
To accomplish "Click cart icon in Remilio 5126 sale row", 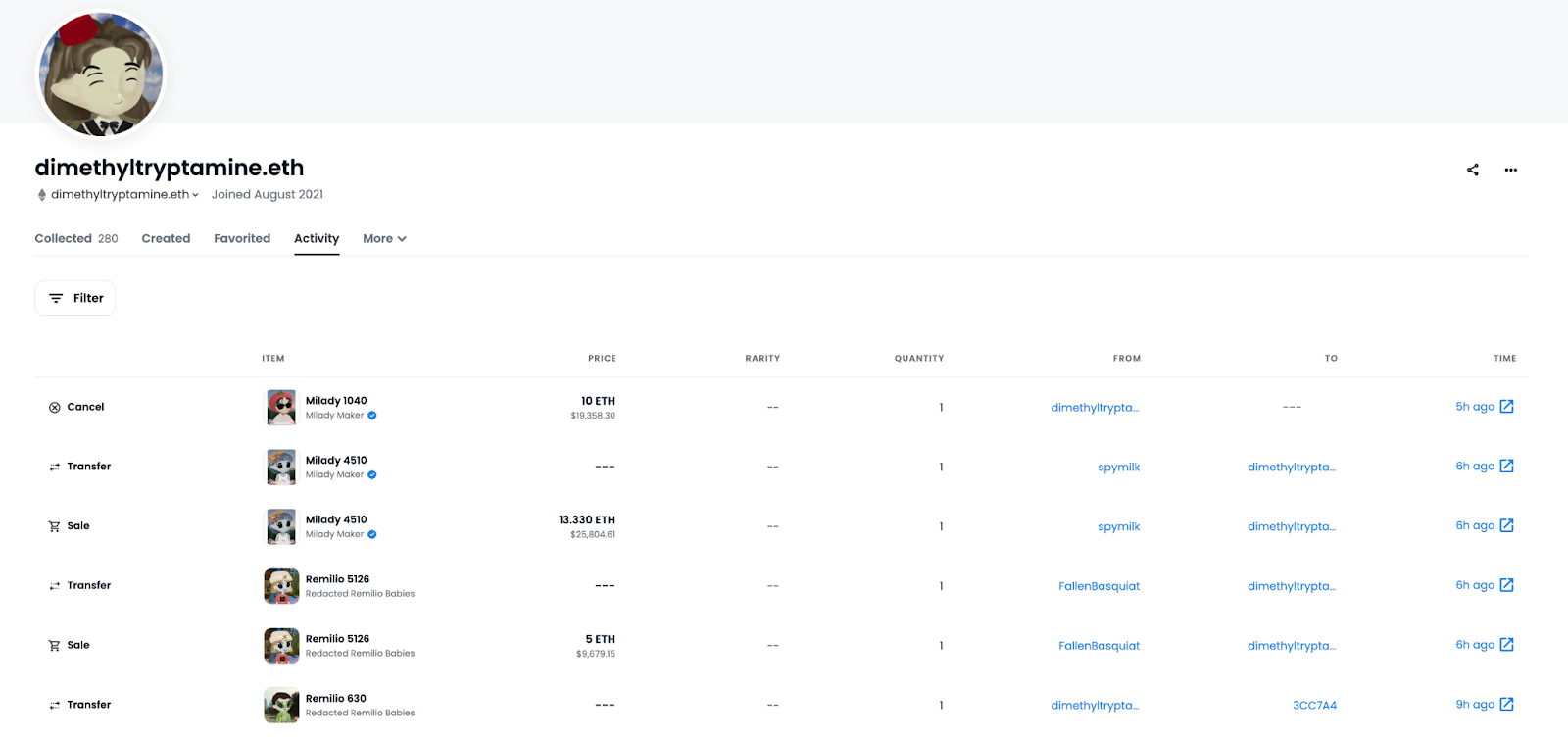I will (55, 645).
